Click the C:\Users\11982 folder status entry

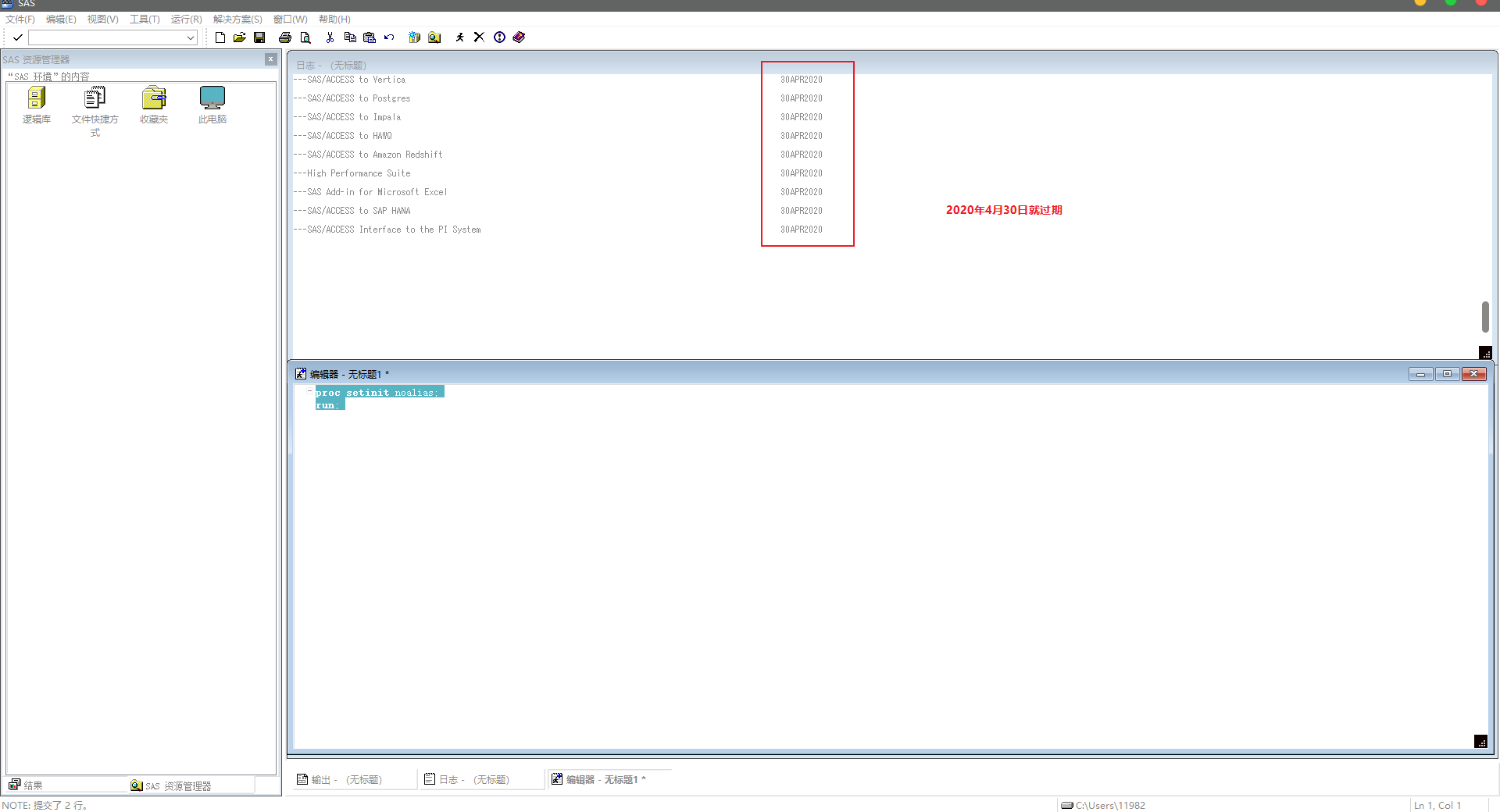(1103, 805)
